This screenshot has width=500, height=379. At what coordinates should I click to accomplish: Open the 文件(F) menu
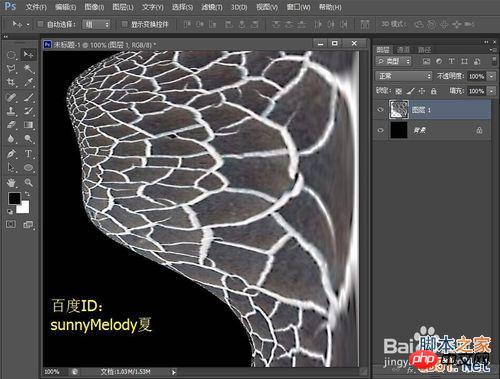pos(36,7)
